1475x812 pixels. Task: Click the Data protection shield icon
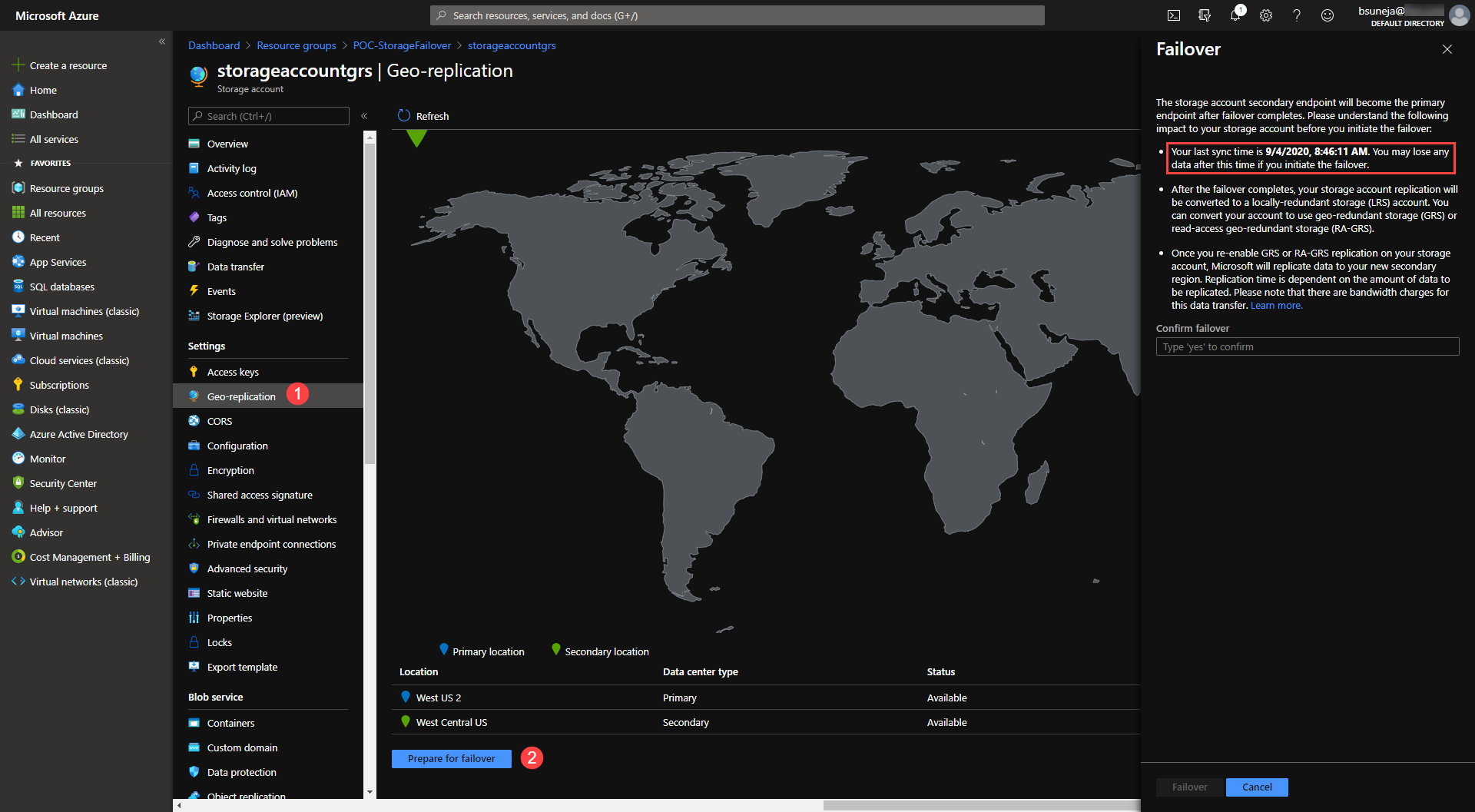[194, 772]
